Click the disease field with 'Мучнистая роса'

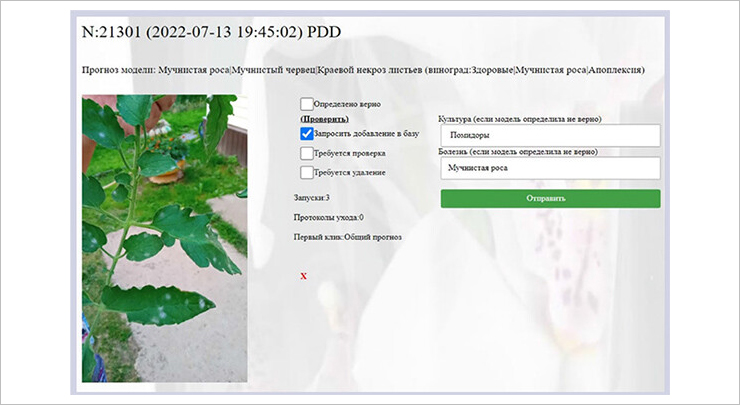point(549,169)
